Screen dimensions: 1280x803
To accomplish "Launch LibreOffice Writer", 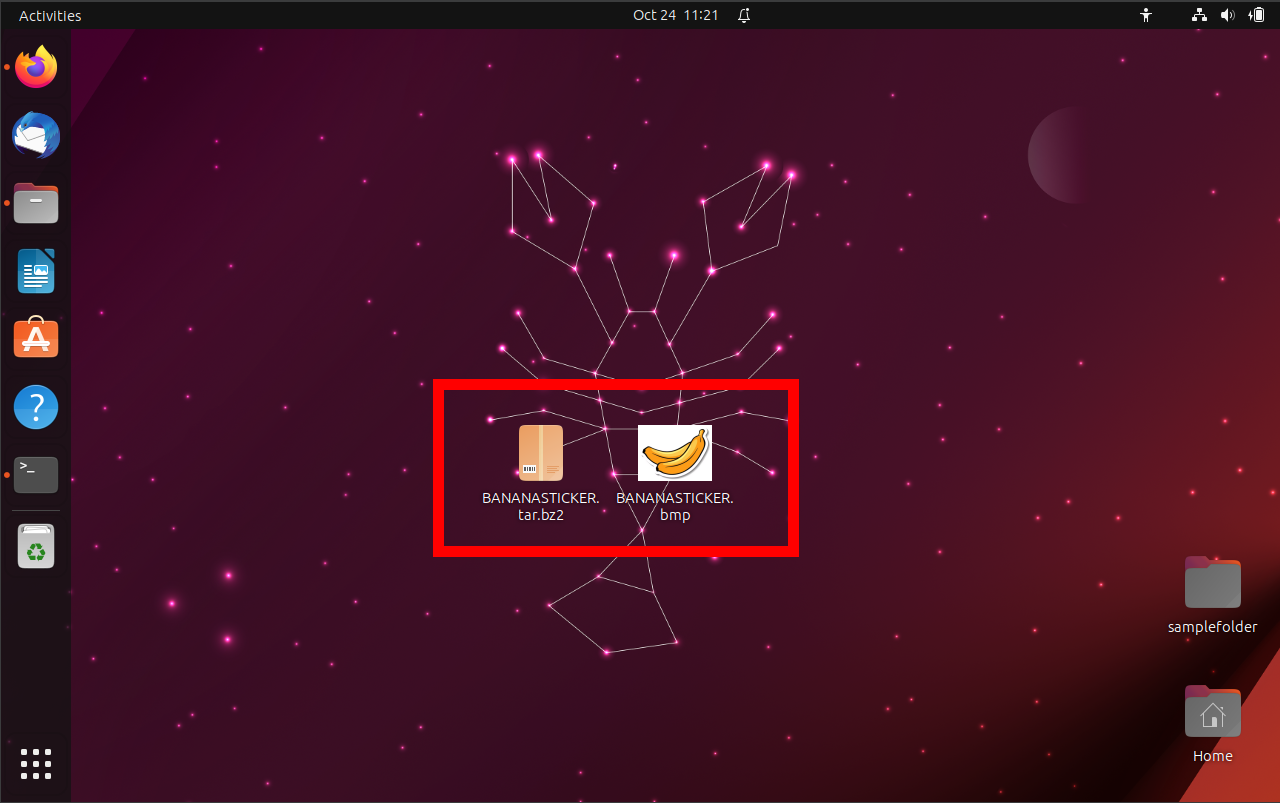I will tap(36, 271).
